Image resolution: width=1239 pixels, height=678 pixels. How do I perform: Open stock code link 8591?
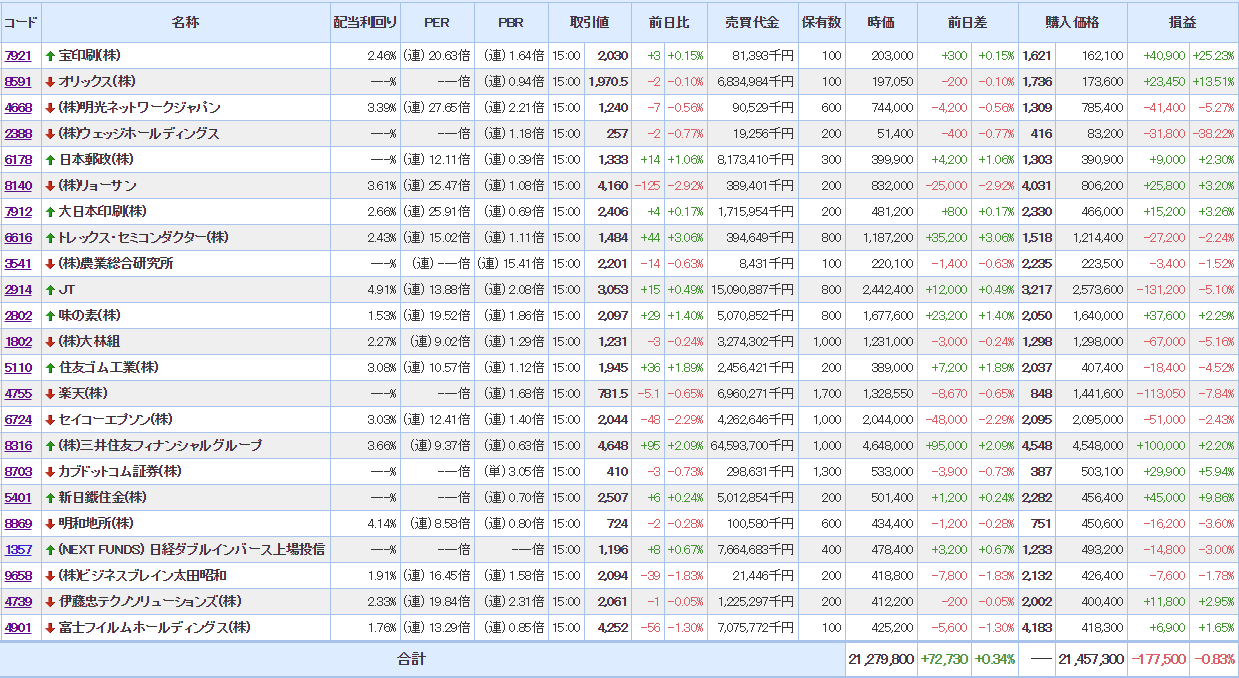[x=18, y=82]
